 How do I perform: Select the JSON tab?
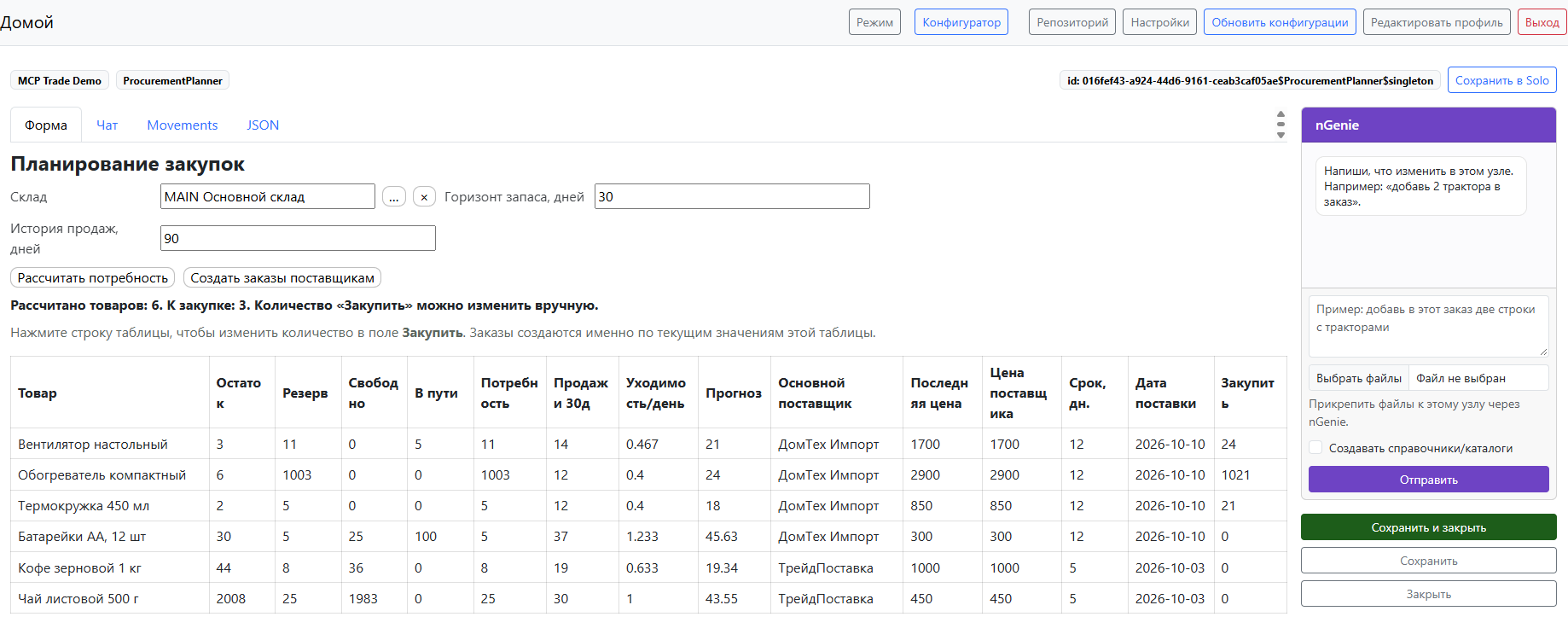point(263,125)
